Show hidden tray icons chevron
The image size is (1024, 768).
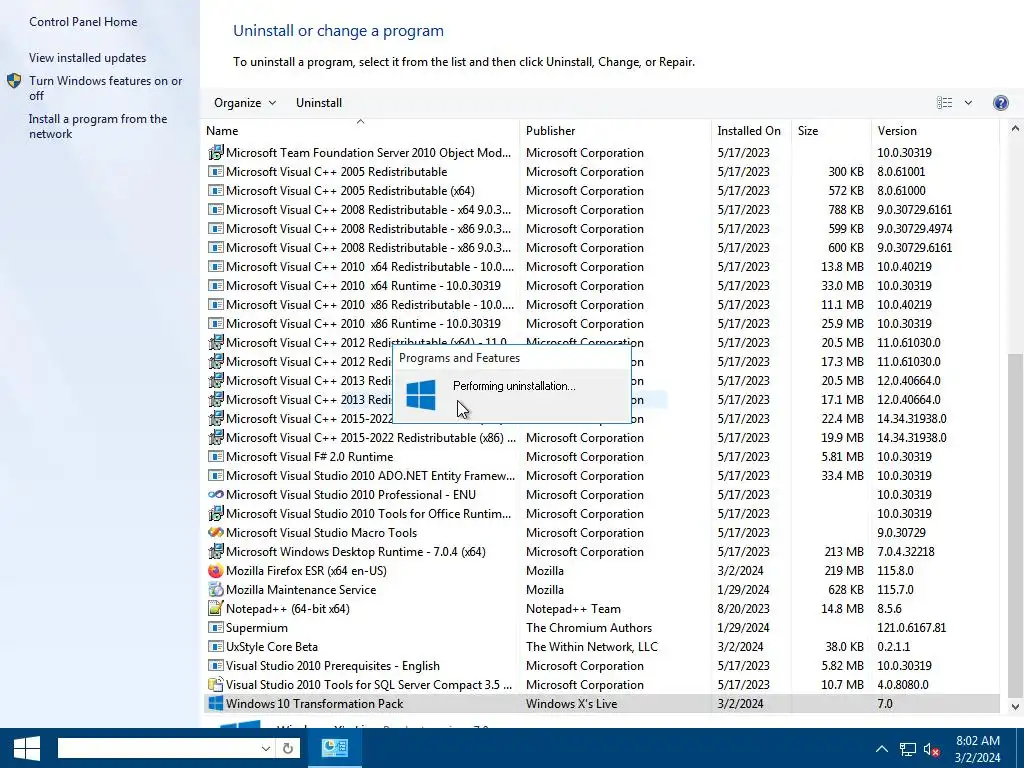tap(882, 749)
